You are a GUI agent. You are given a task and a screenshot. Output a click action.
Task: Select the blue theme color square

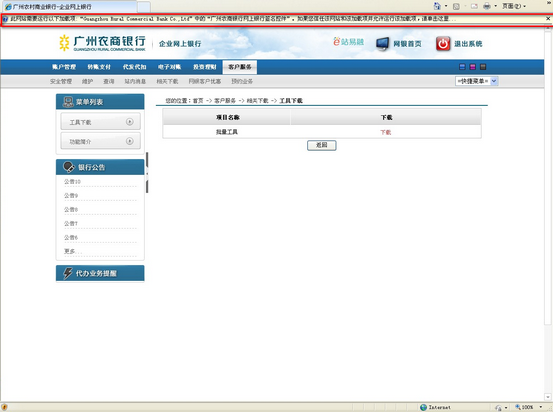(462, 67)
